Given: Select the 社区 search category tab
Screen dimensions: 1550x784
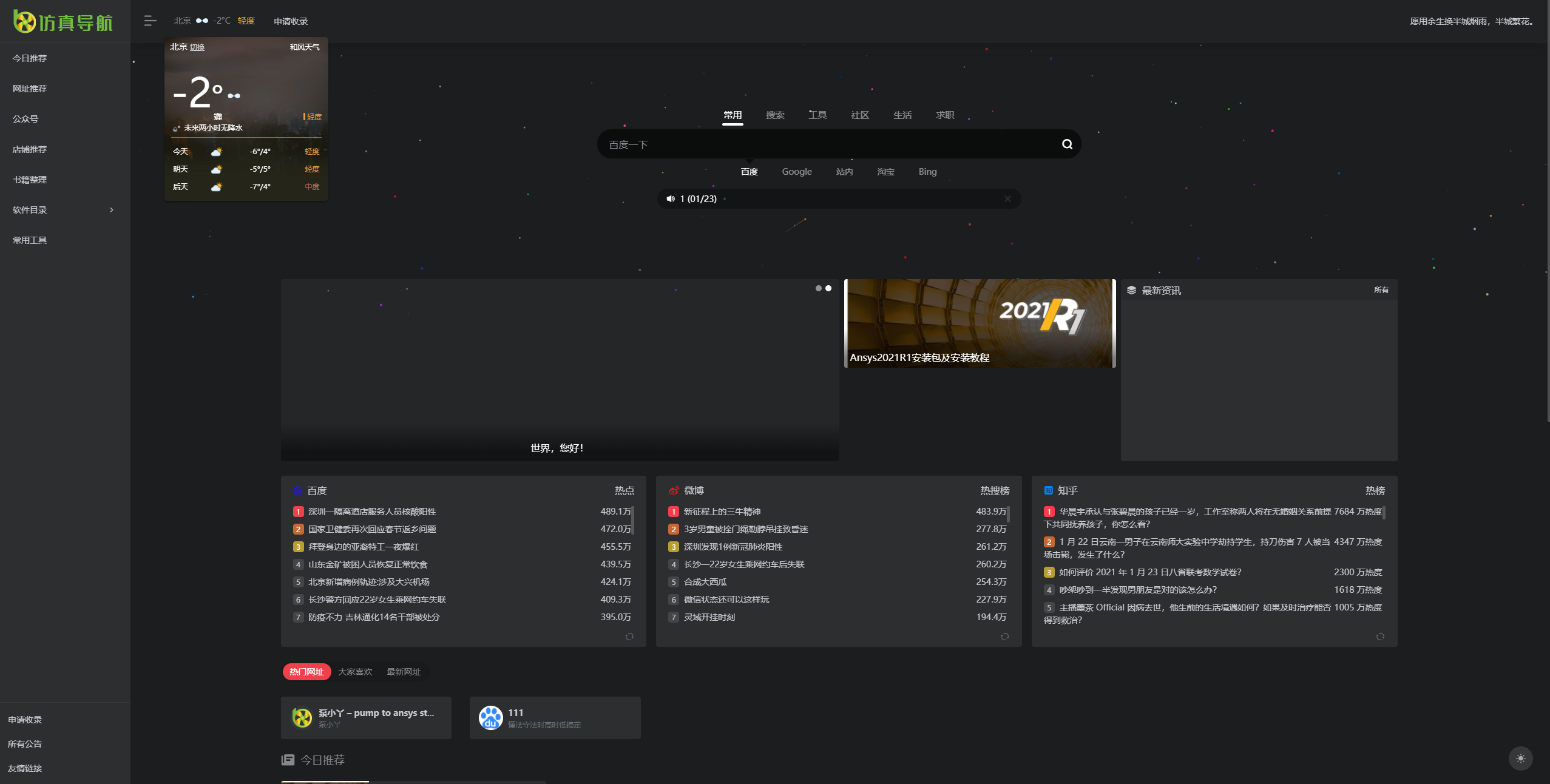Looking at the screenshot, I should pos(860,115).
